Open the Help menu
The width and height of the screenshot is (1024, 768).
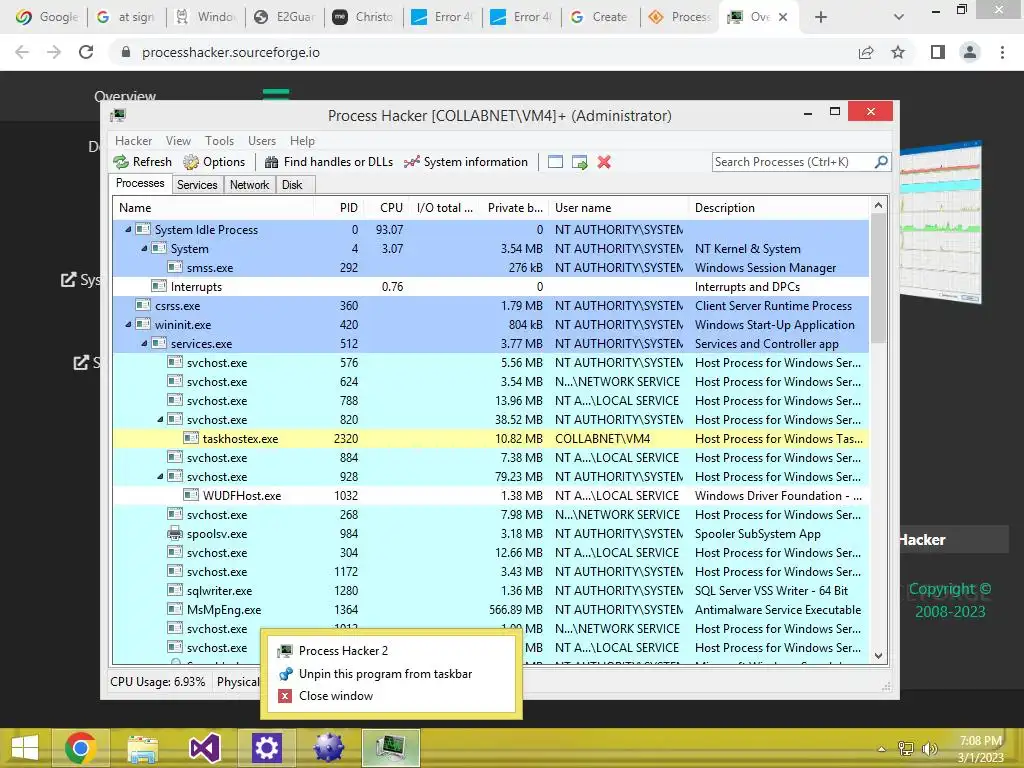pos(302,141)
